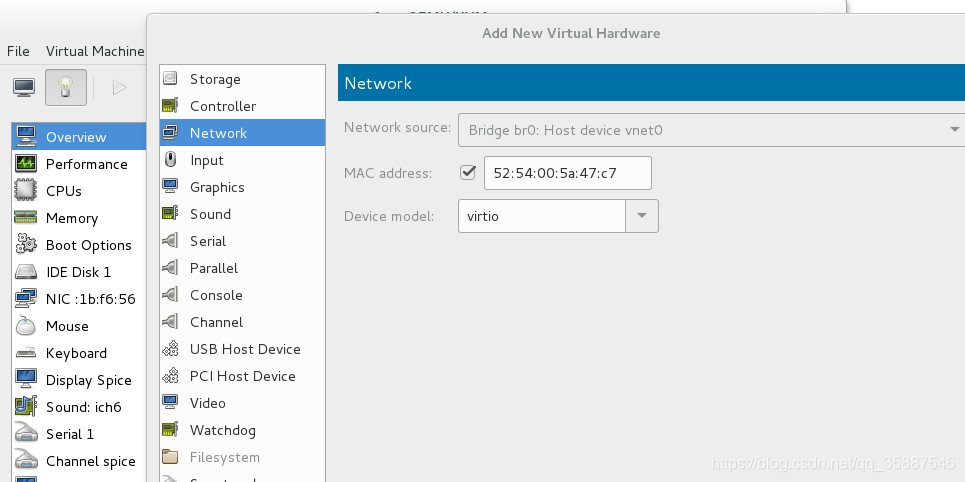Viewport: 965px width, 482px height.
Task: Click the Overview computer icon
Action: [x=26, y=137]
